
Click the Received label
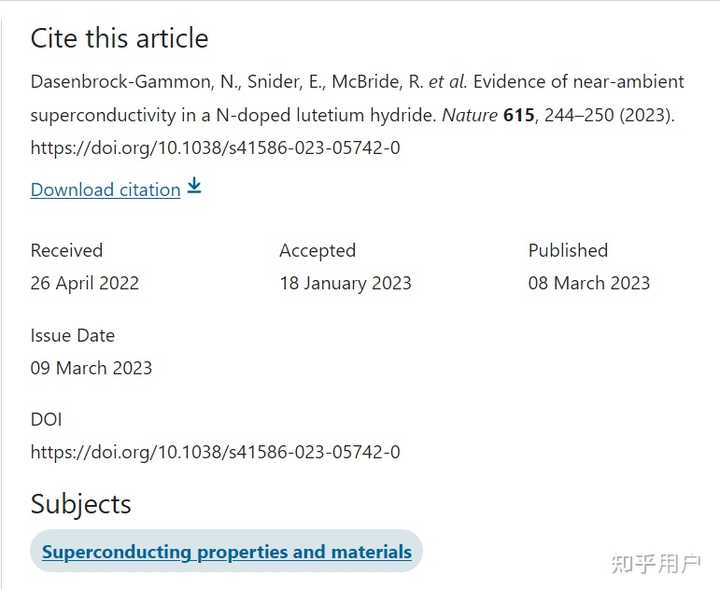click(x=66, y=251)
